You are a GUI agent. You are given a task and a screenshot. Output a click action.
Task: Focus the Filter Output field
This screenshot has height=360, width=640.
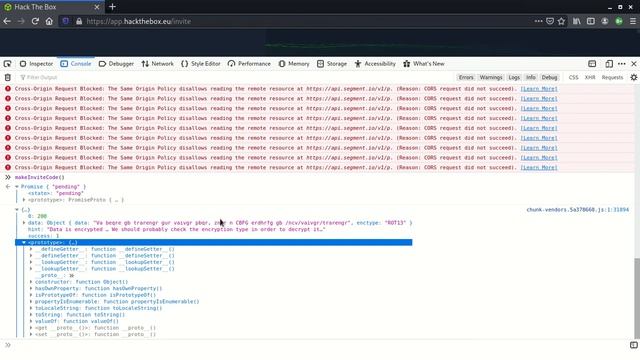237,77
